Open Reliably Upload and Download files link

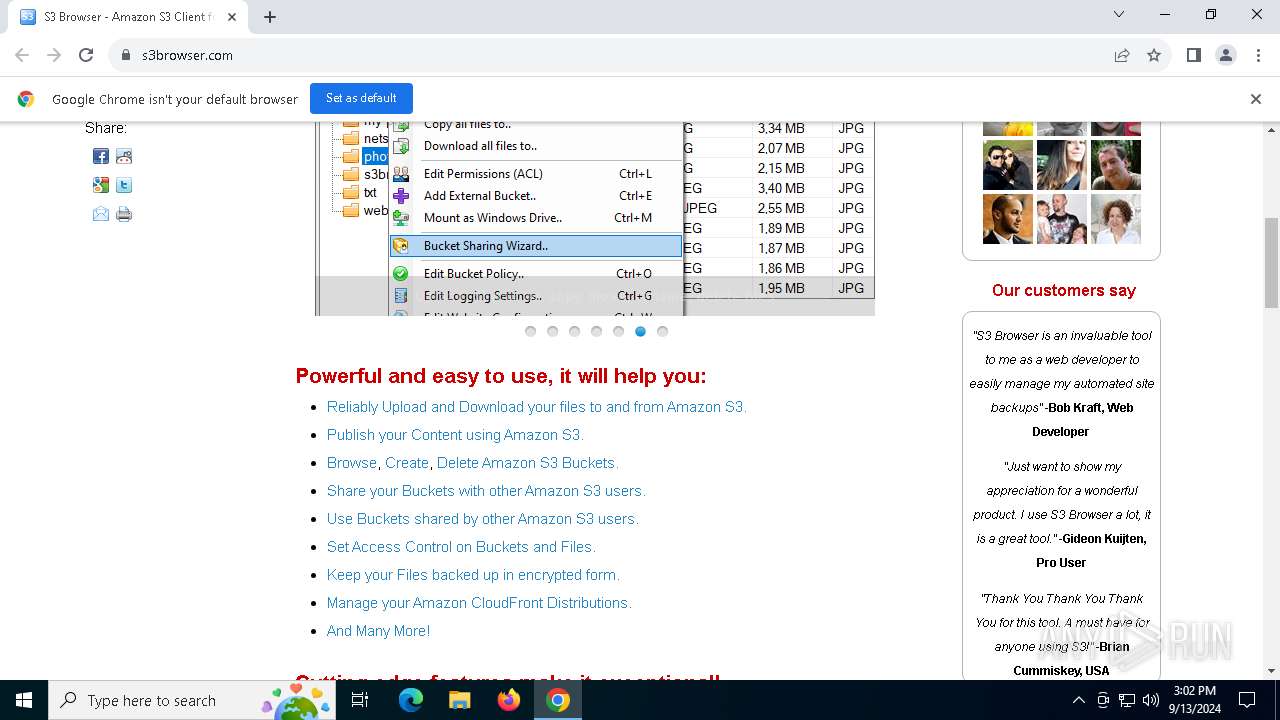coord(537,407)
